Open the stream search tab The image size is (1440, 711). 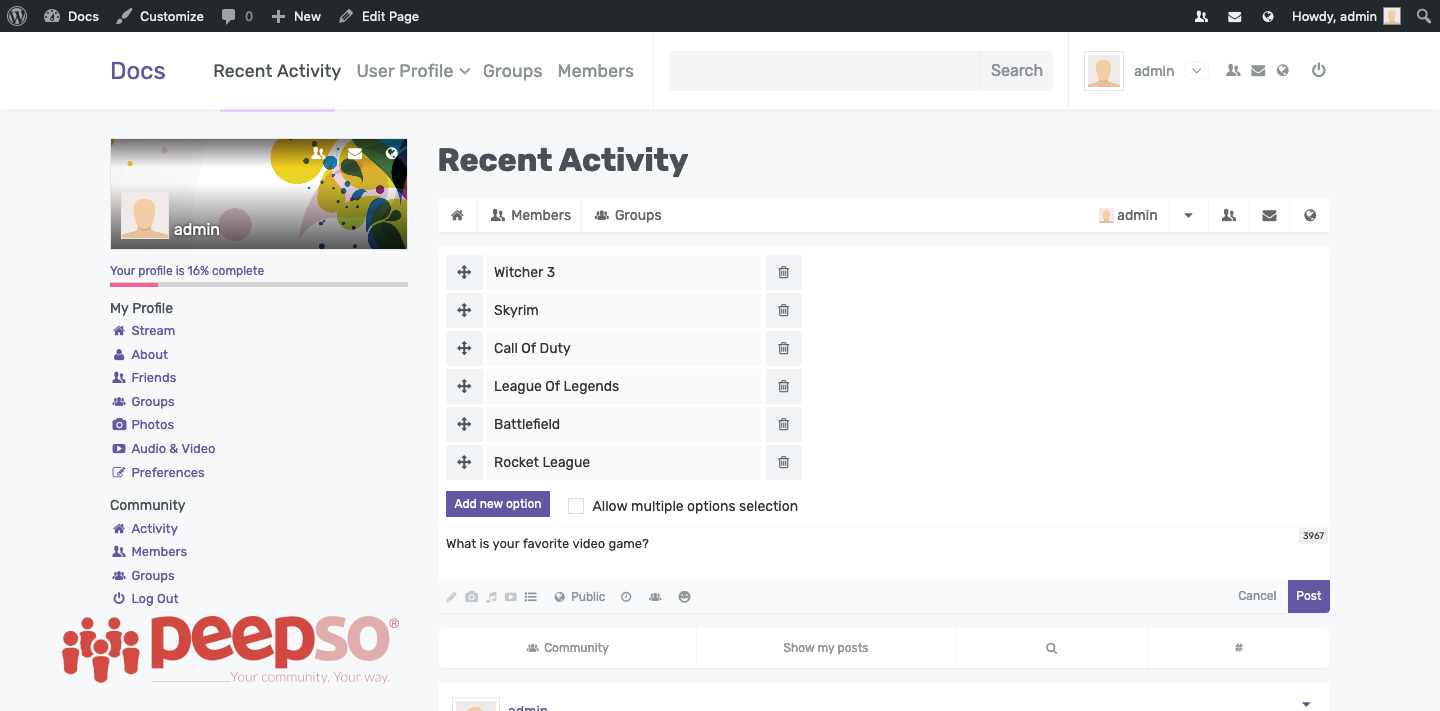(x=1051, y=648)
